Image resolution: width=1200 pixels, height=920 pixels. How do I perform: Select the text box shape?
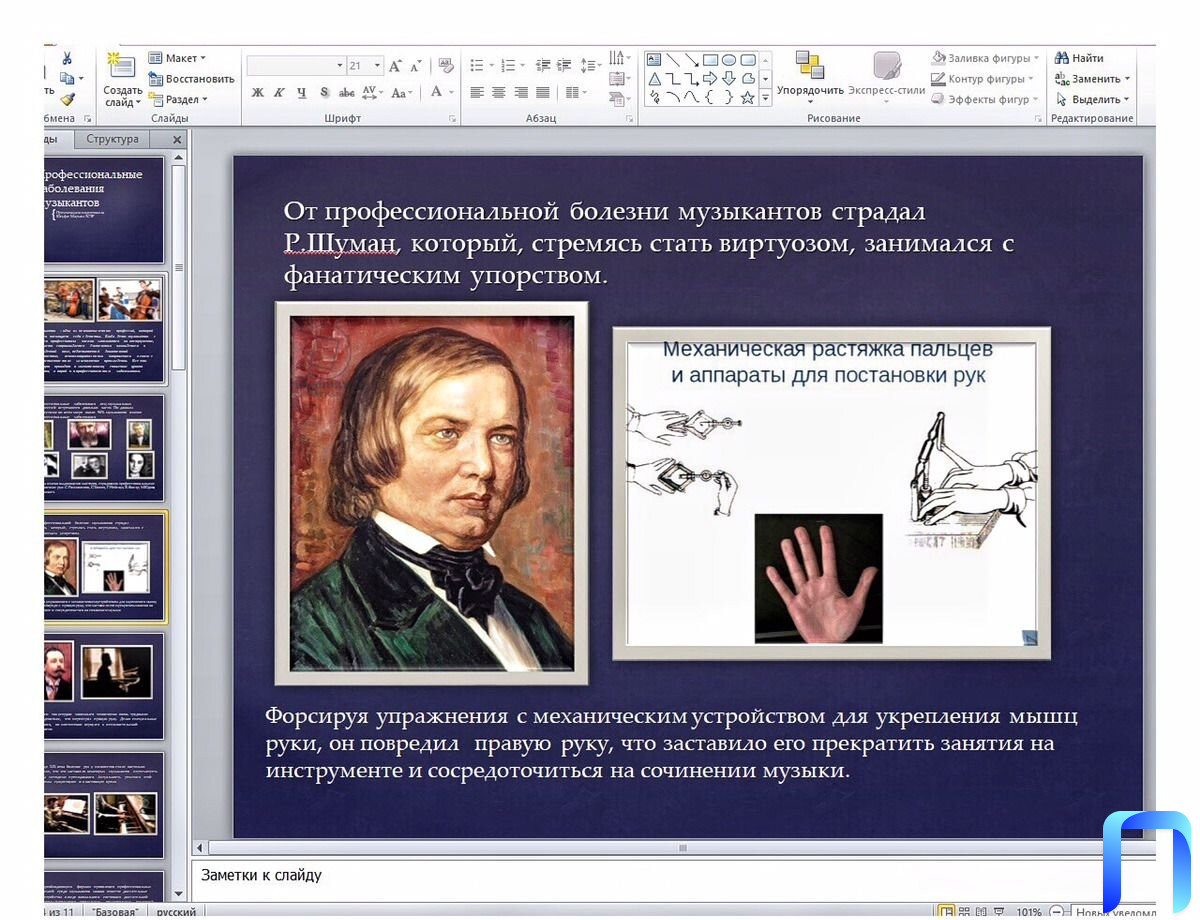tap(654, 59)
